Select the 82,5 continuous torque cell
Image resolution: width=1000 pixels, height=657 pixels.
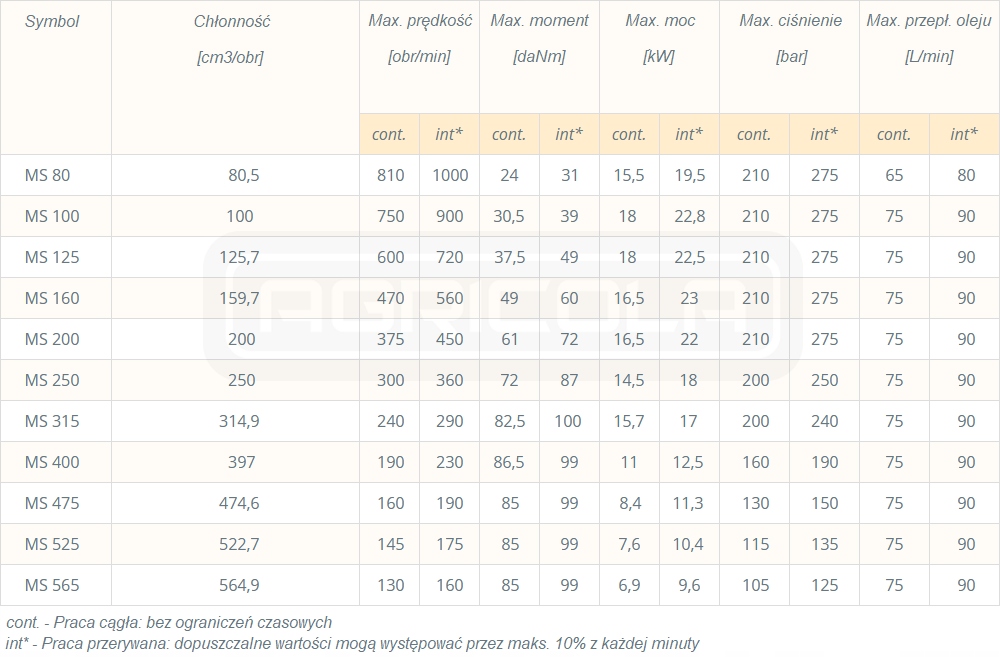510,421
